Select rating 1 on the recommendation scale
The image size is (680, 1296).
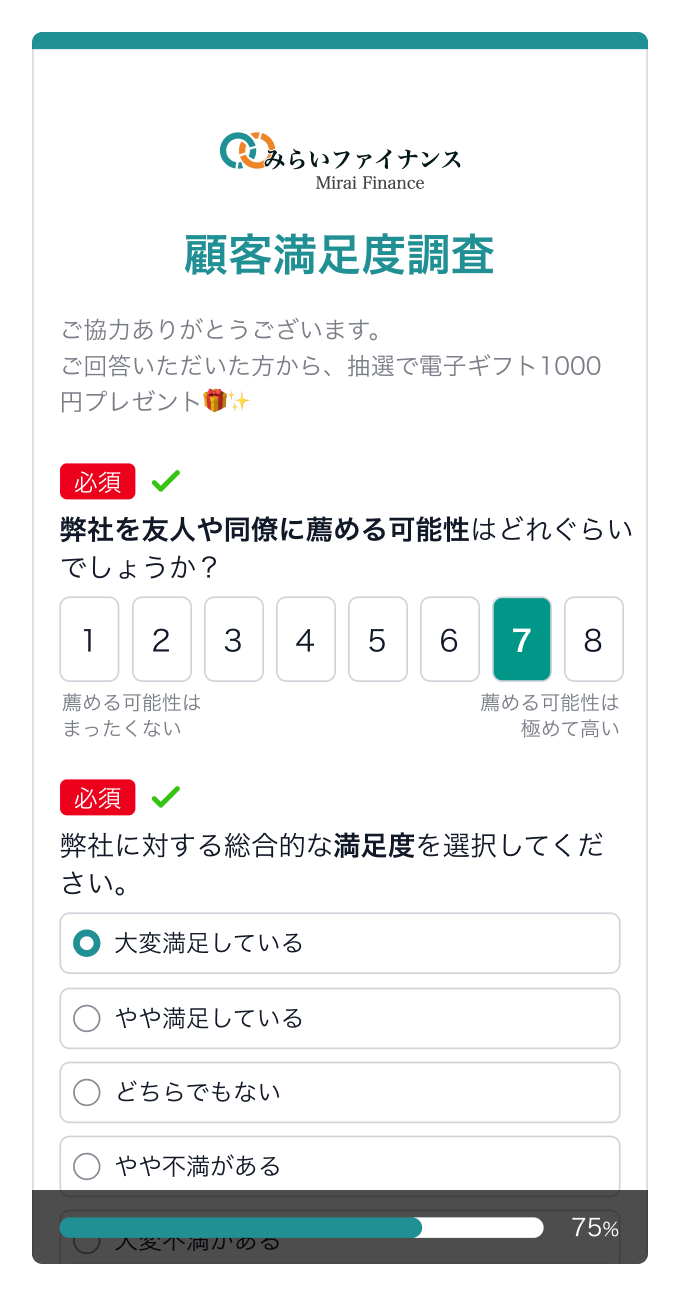point(89,639)
